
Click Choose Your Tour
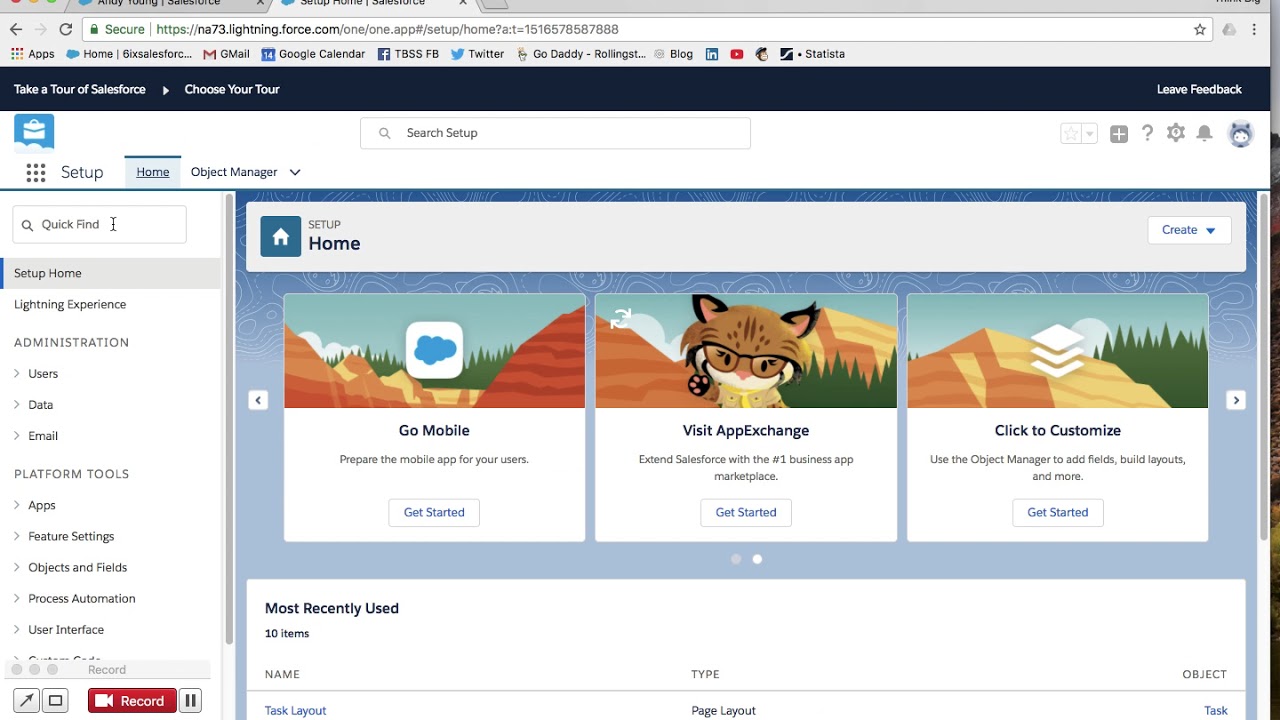pos(232,89)
